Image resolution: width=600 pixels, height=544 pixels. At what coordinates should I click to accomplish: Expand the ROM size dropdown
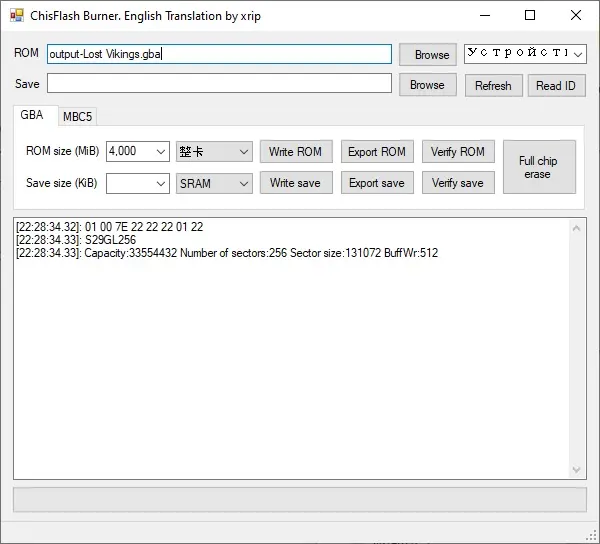pos(161,152)
